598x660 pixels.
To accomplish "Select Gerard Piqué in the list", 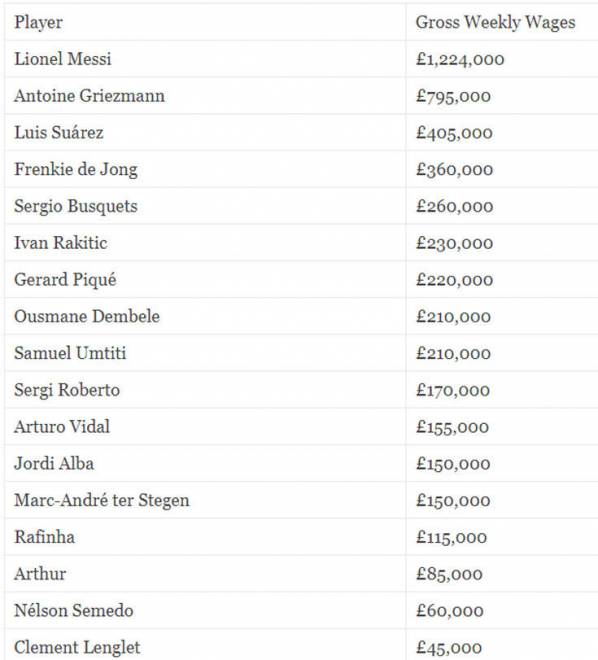I will coord(65,280).
